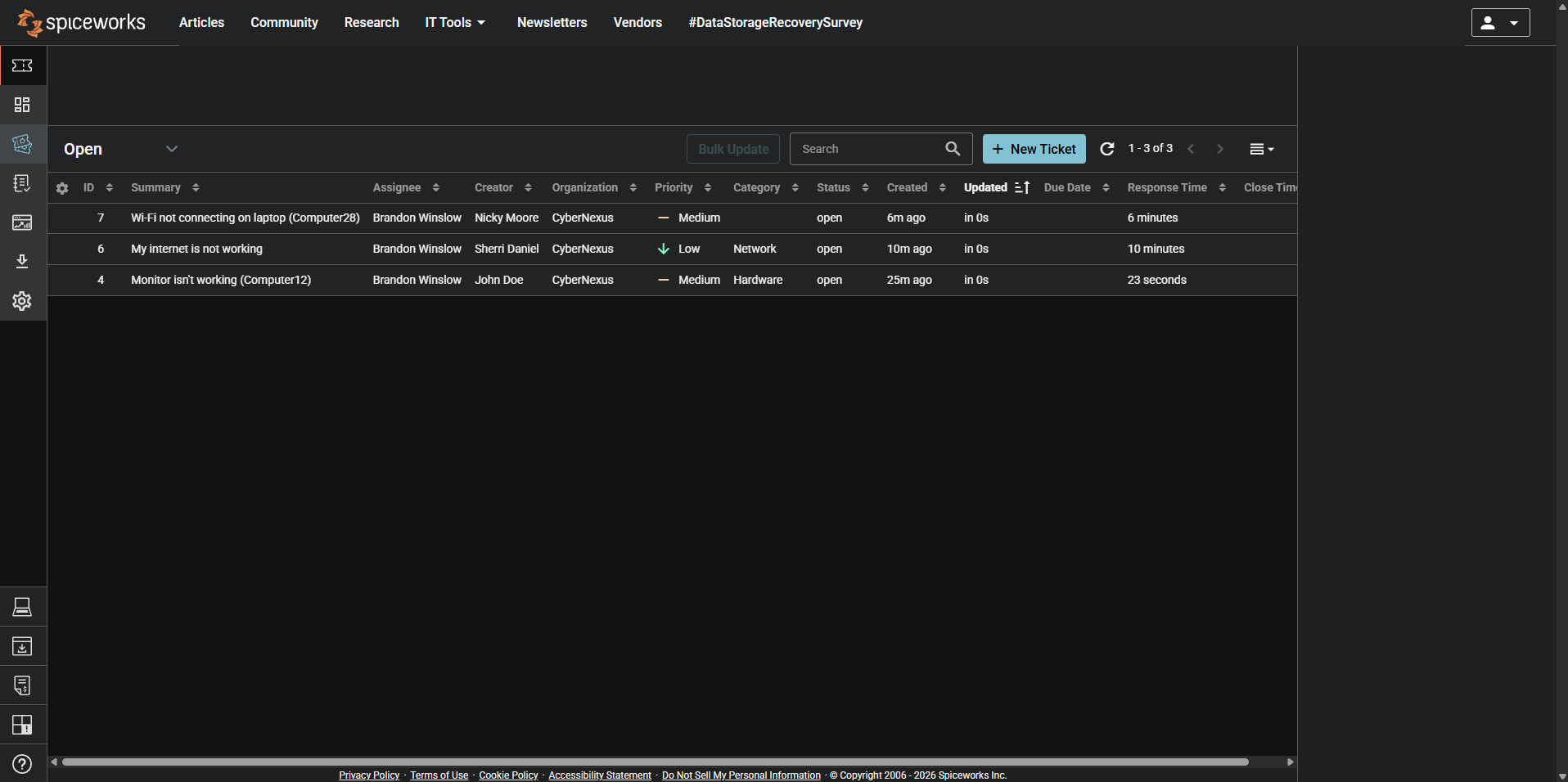This screenshot has width=1568, height=782.
Task: Click the New Ticket button
Action: [1034, 149]
